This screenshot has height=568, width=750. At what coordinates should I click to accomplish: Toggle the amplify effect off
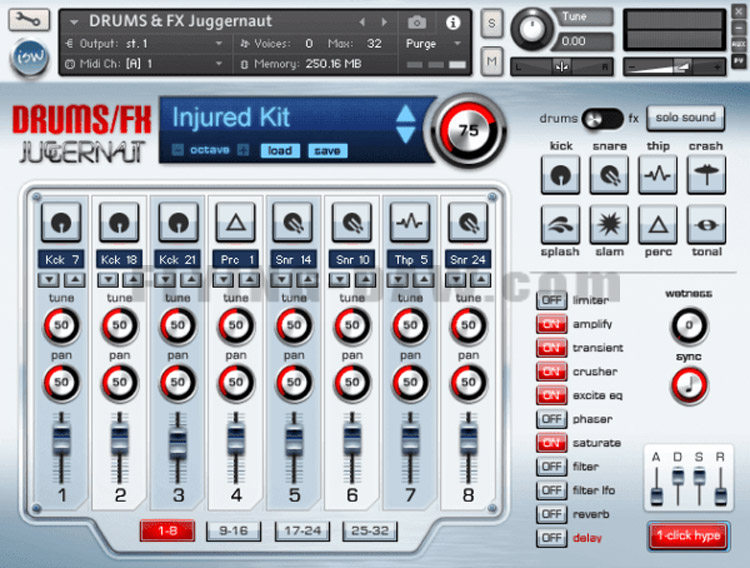(551, 324)
